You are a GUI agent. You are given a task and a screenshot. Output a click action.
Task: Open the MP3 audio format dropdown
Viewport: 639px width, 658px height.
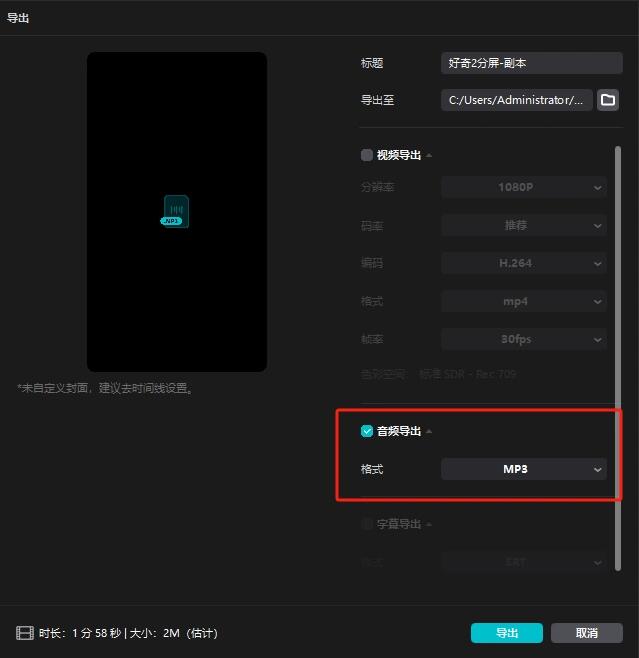(524, 469)
